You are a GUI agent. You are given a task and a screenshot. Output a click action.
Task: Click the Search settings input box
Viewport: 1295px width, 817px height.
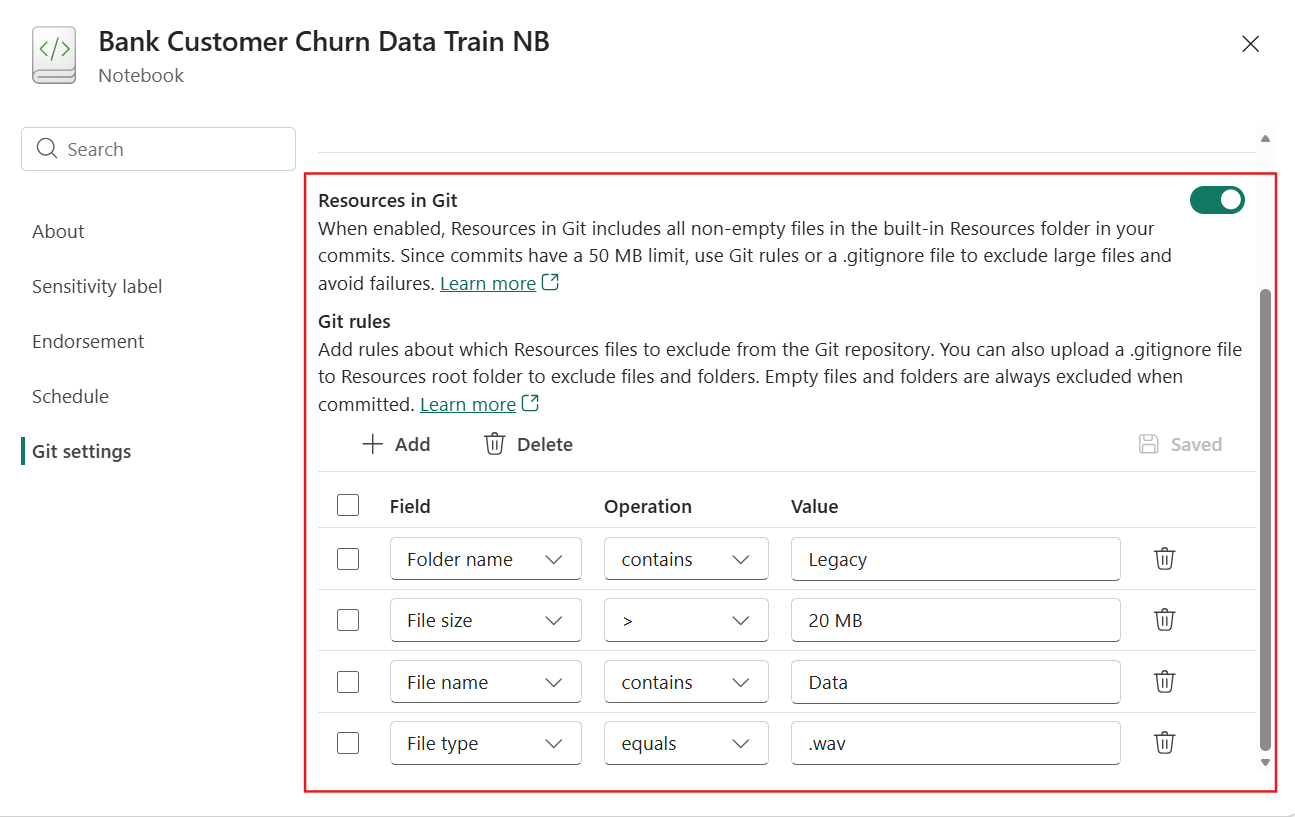(x=158, y=149)
